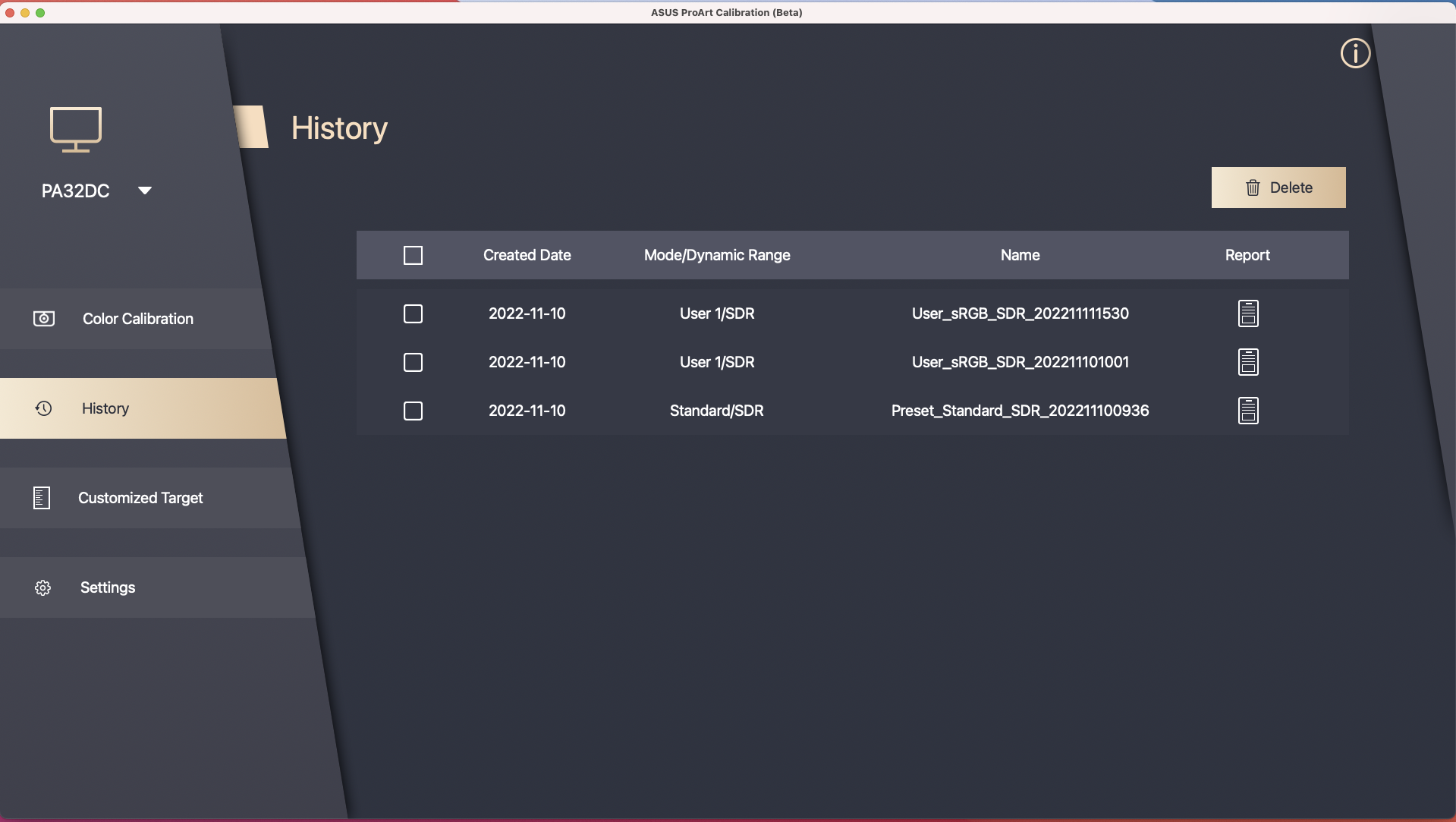
Task: Click the ASUS ProArt Calibration window title
Action: click(727, 12)
